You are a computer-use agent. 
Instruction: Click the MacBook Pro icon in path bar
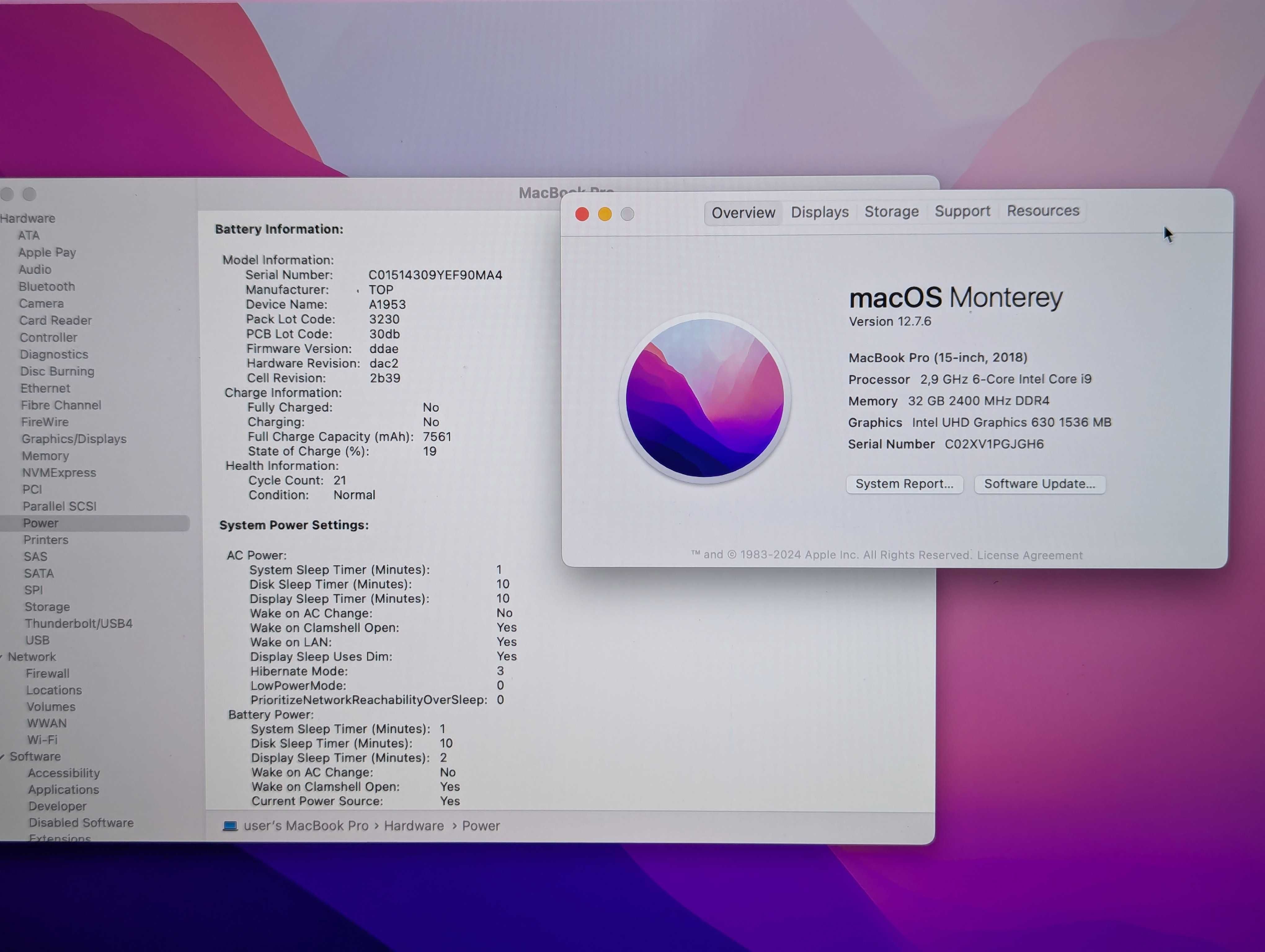click(230, 826)
